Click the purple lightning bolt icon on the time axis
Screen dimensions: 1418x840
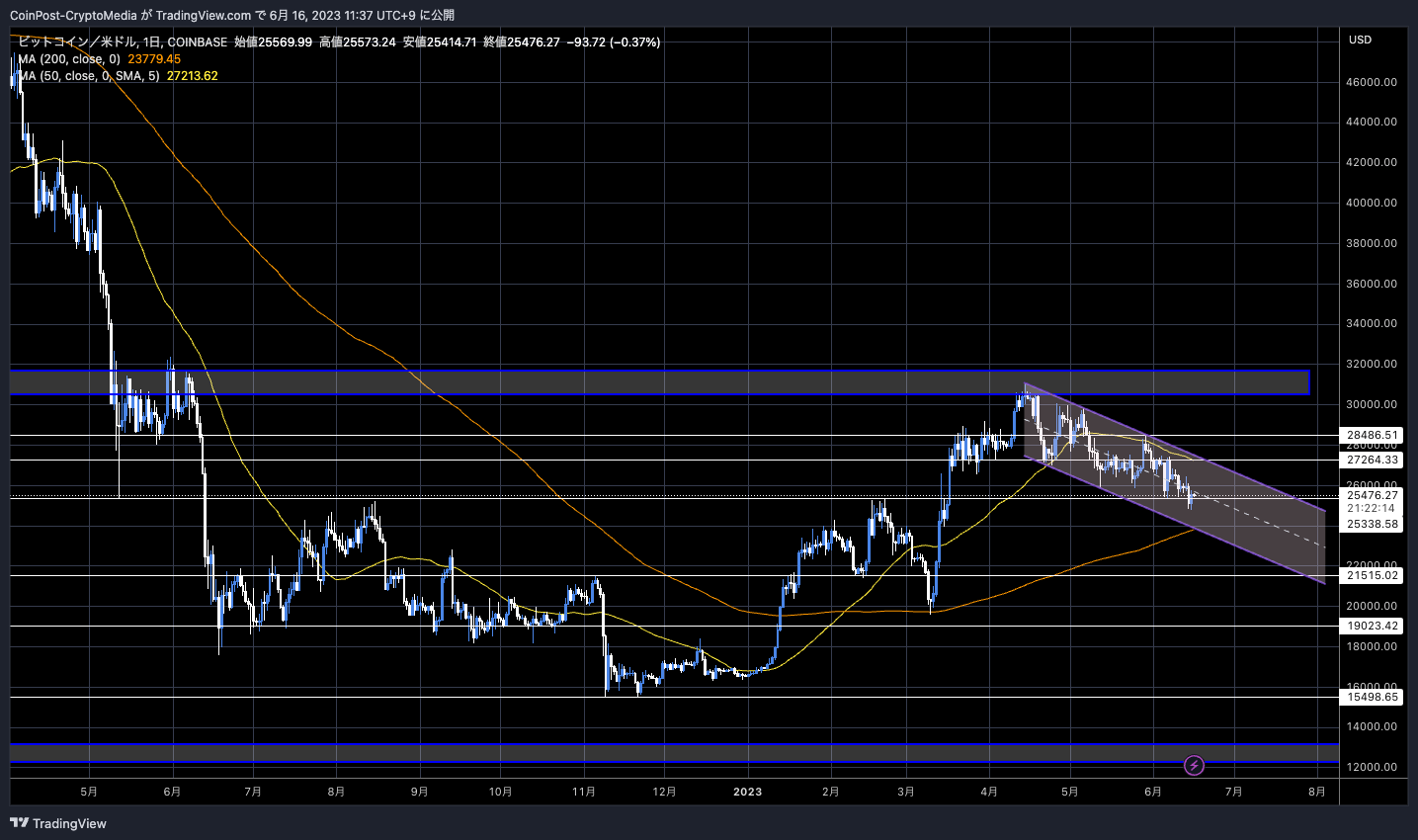tap(1194, 765)
